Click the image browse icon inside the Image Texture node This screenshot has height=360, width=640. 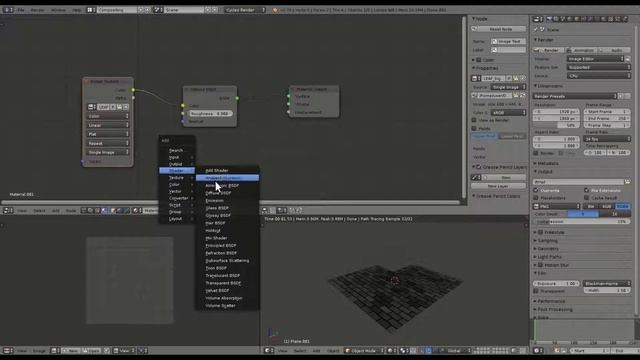pyautogui.click(x=92, y=107)
